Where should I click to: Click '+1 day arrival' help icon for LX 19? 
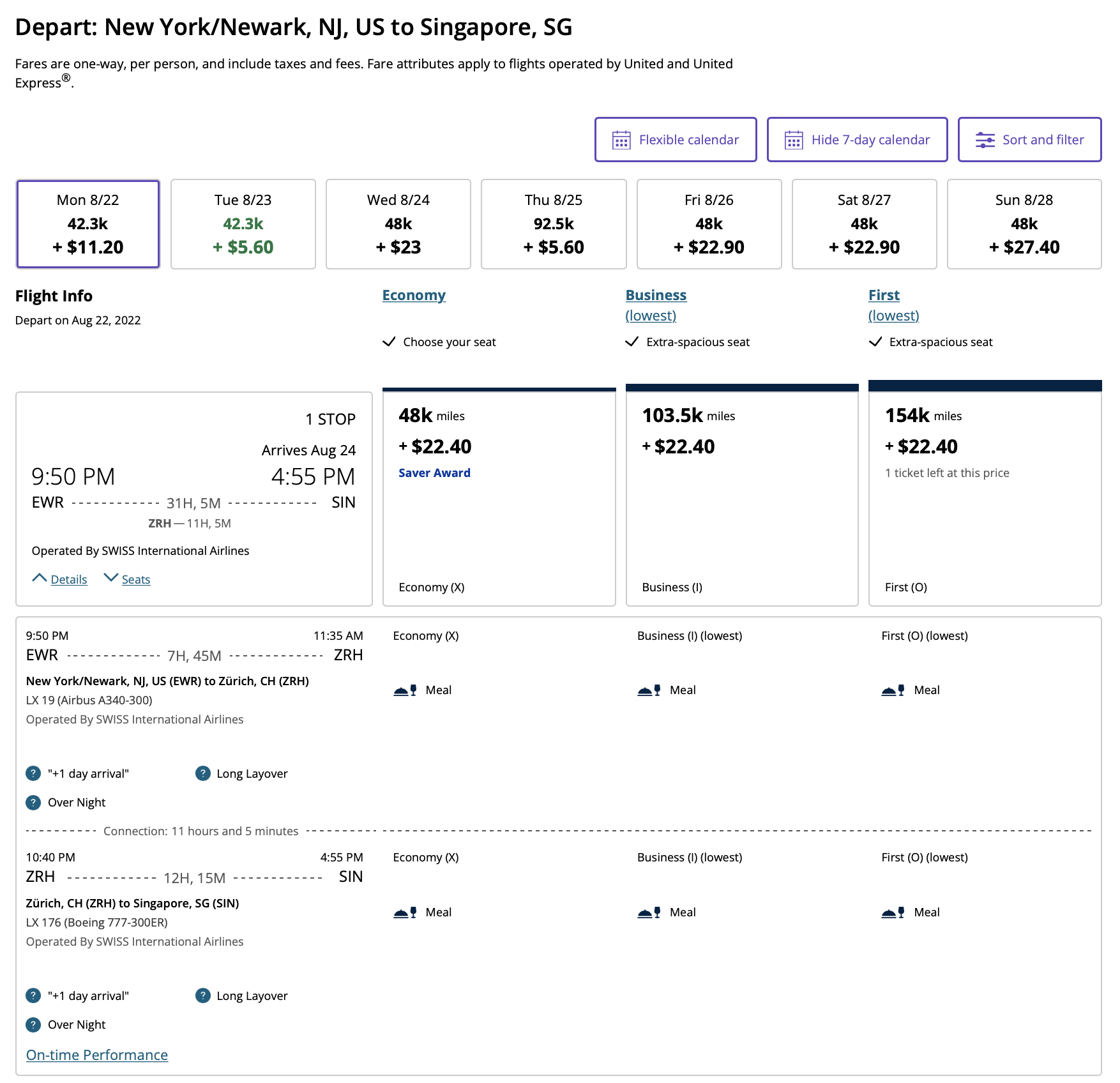[33, 773]
